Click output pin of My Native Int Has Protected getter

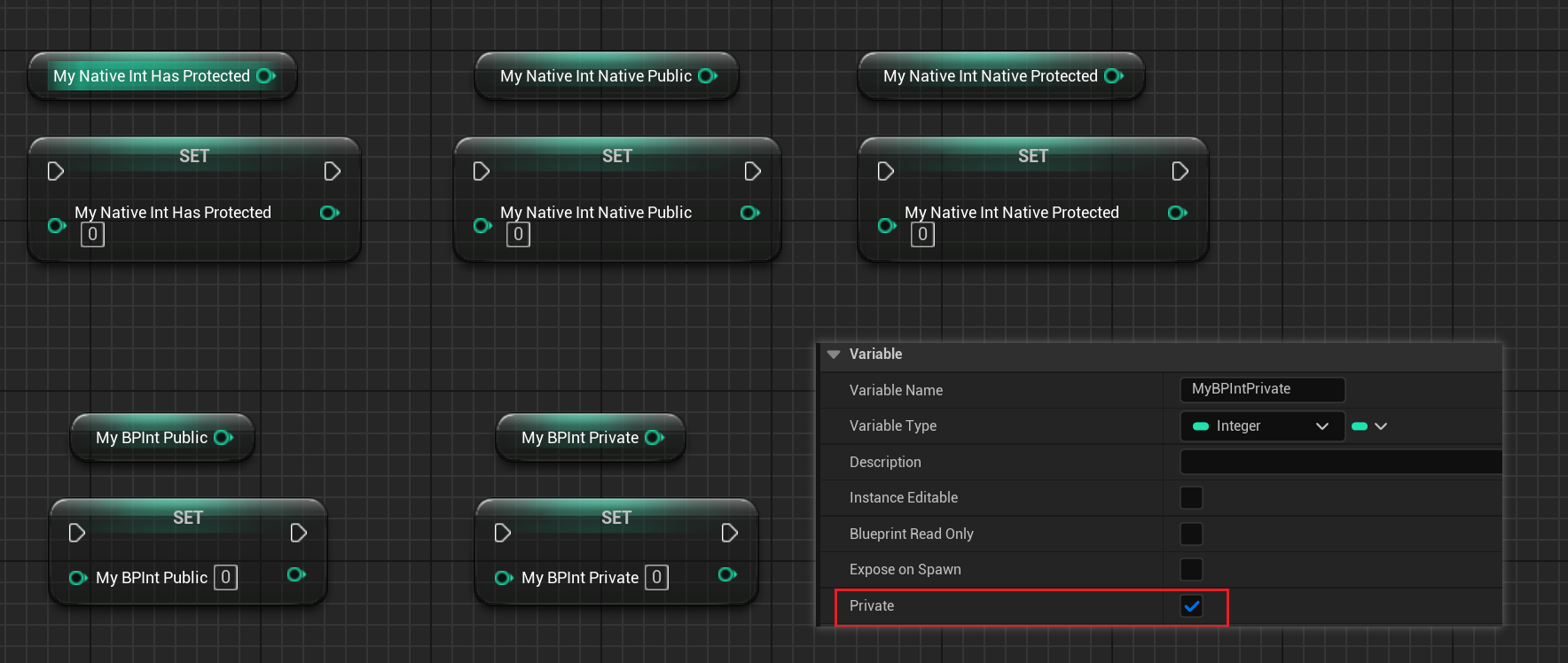pyautogui.click(x=265, y=76)
